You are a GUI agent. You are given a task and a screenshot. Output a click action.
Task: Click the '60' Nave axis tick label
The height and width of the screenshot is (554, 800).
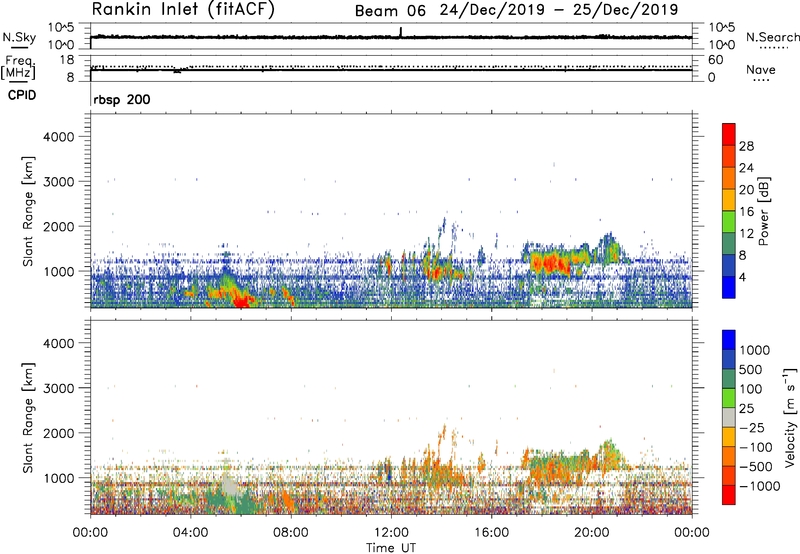point(715,60)
